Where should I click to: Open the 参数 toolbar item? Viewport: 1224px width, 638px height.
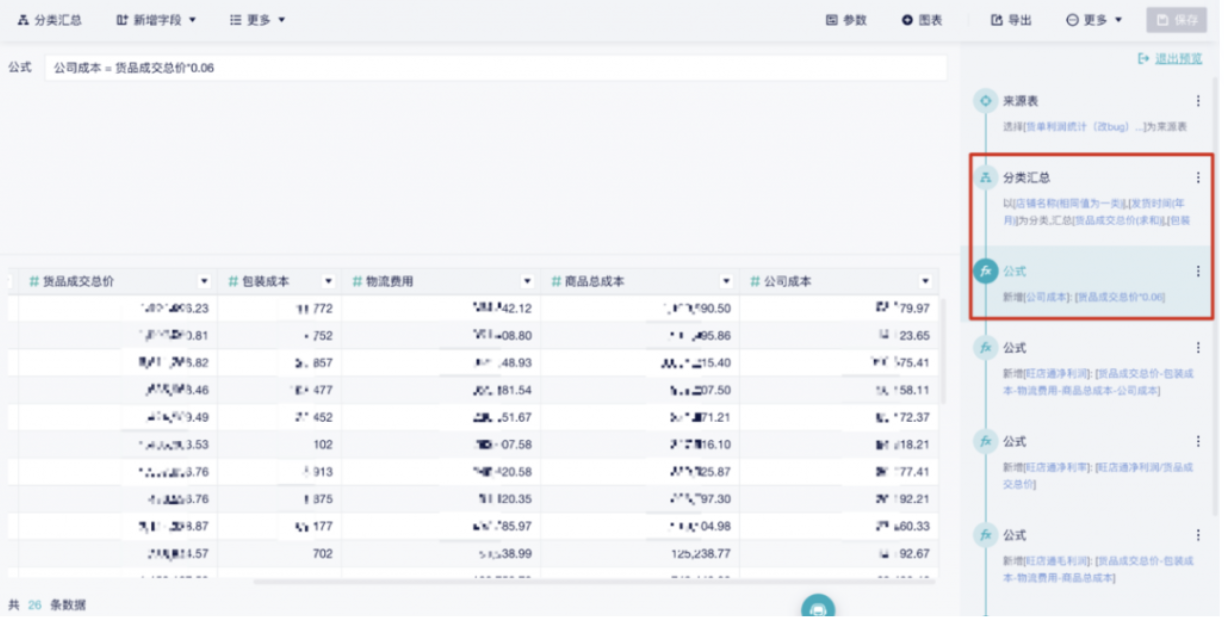tap(846, 20)
